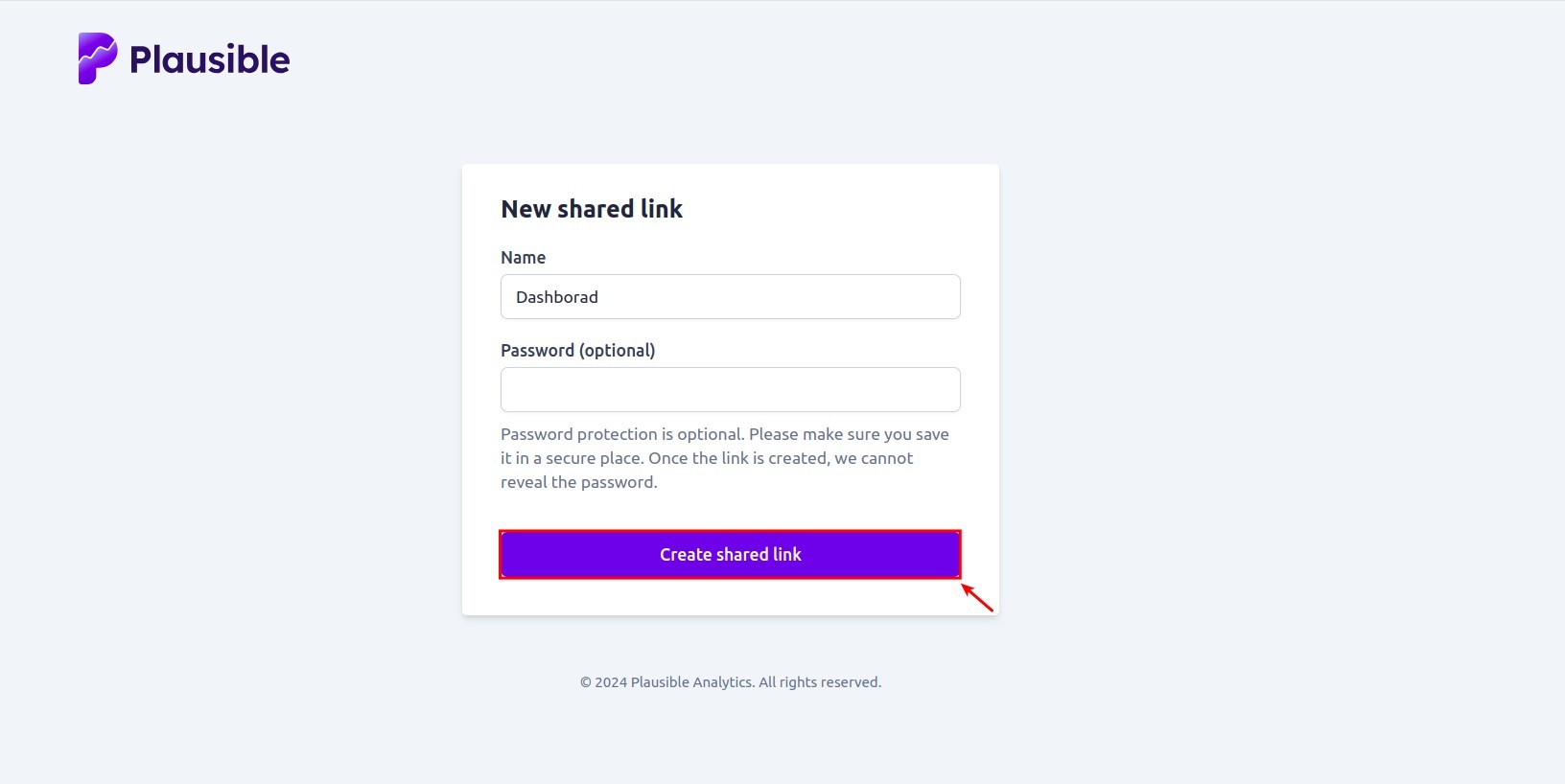Click the Name field label

click(523, 257)
